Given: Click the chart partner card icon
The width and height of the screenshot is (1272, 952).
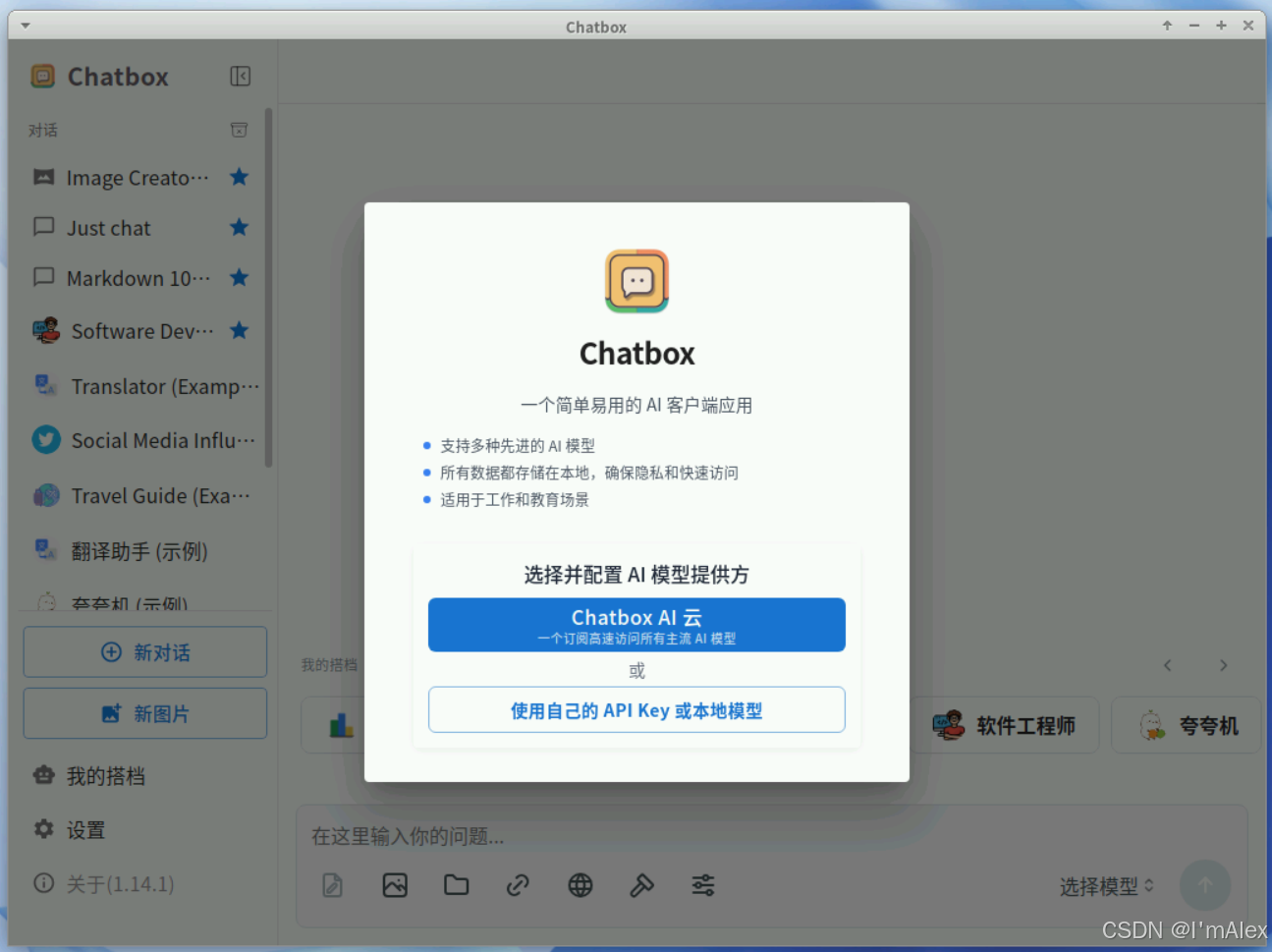Looking at the screenshot, I should (341, 726).
